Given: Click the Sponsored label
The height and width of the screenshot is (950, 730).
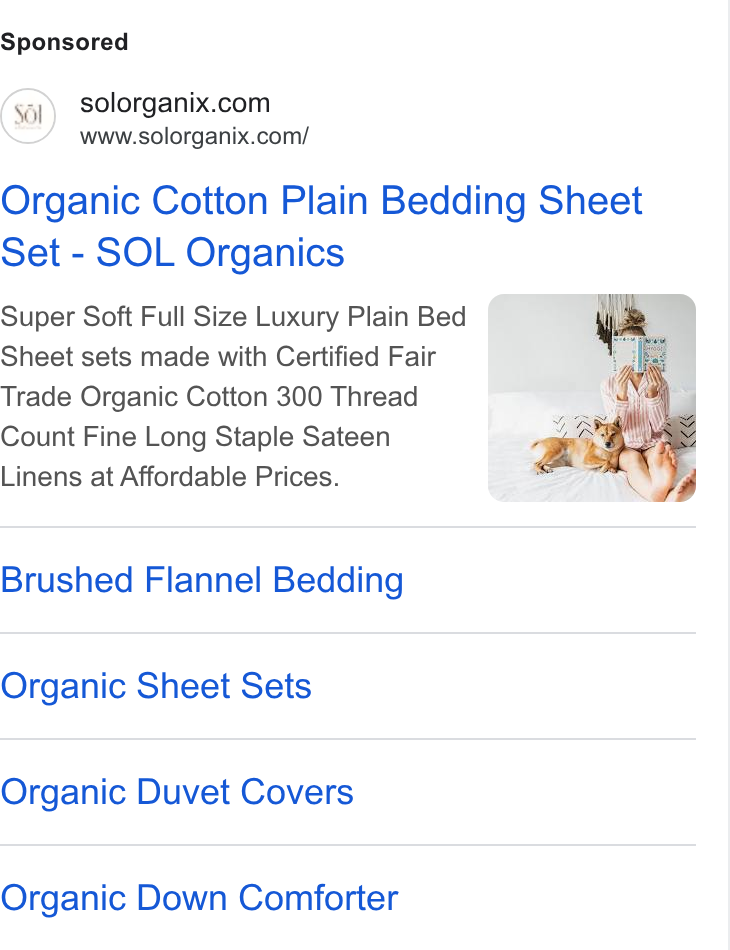Looking at the screenshot, I should 64,42.
